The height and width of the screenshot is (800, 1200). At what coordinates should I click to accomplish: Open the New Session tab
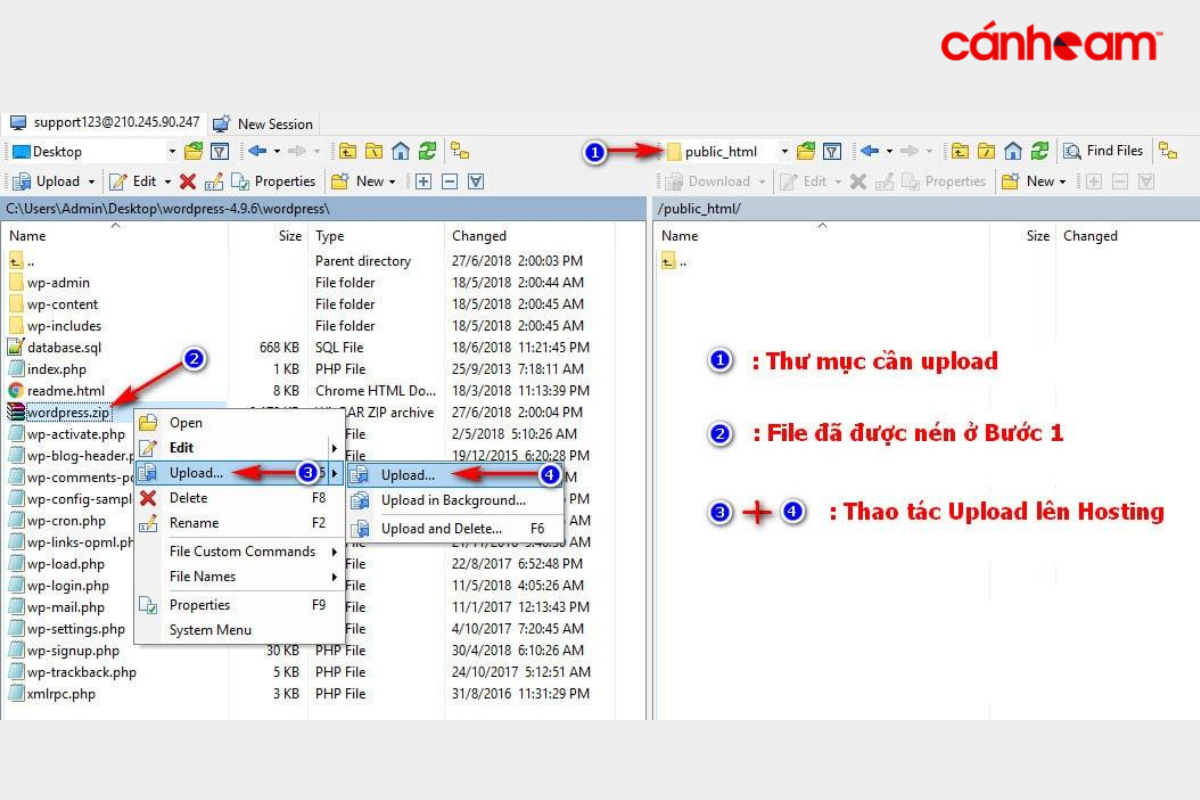point(263,124)
